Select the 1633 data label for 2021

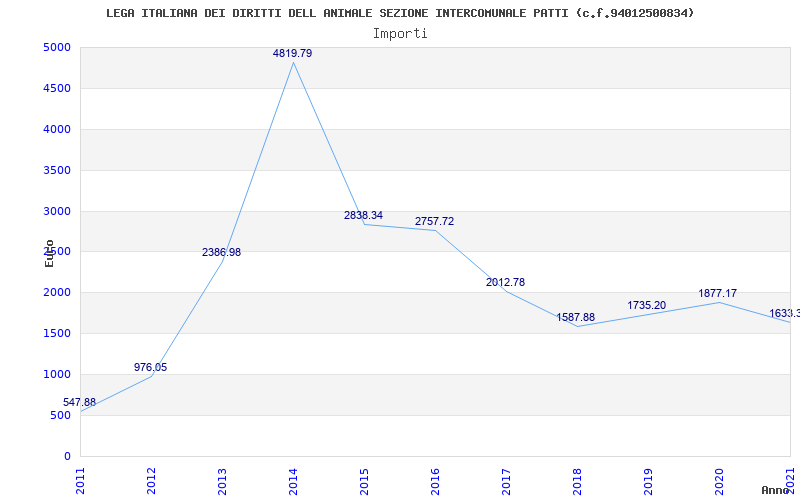pos(784,313)
